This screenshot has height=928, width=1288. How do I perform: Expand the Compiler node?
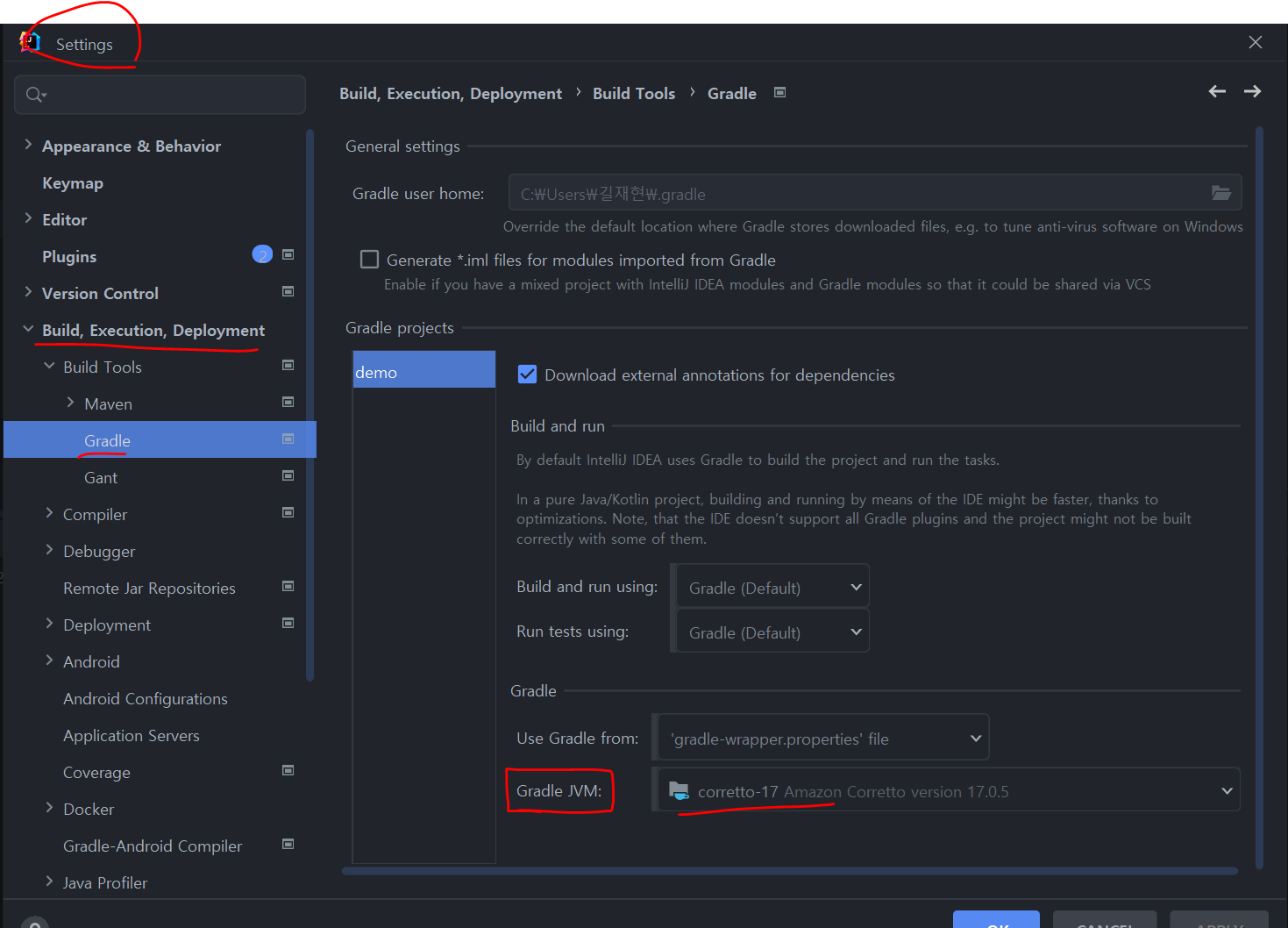[x=49, y=513]
